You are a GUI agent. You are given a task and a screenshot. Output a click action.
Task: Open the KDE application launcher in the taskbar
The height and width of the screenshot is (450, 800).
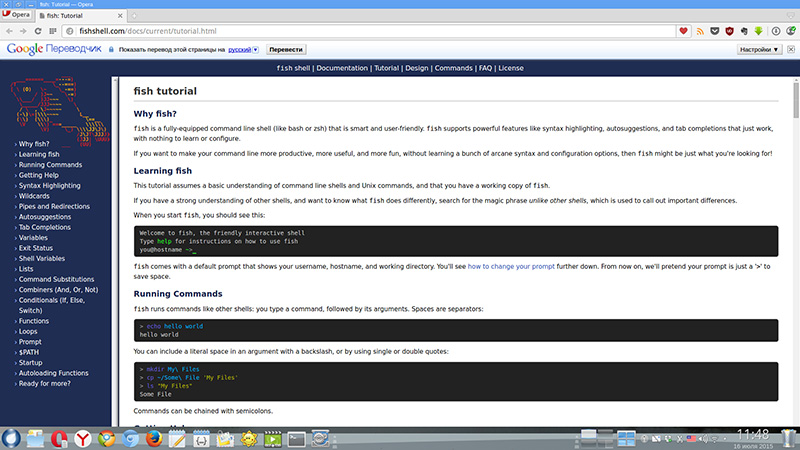coord(11,439)
